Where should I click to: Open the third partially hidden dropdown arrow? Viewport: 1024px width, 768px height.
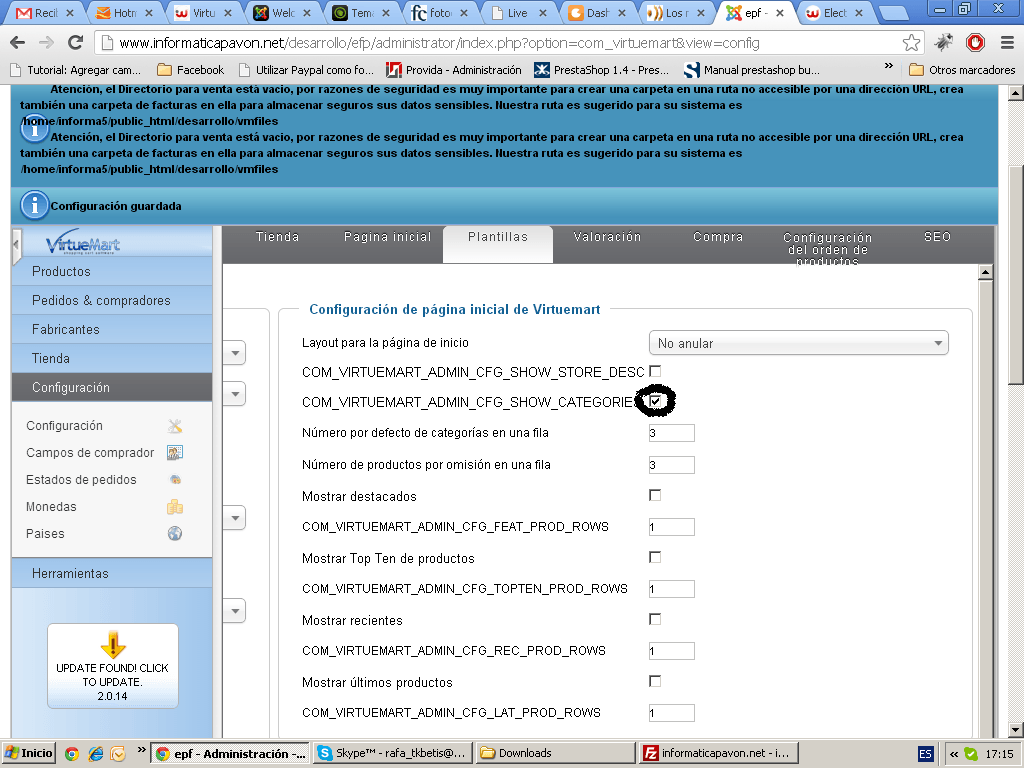(x=234, y=519)
